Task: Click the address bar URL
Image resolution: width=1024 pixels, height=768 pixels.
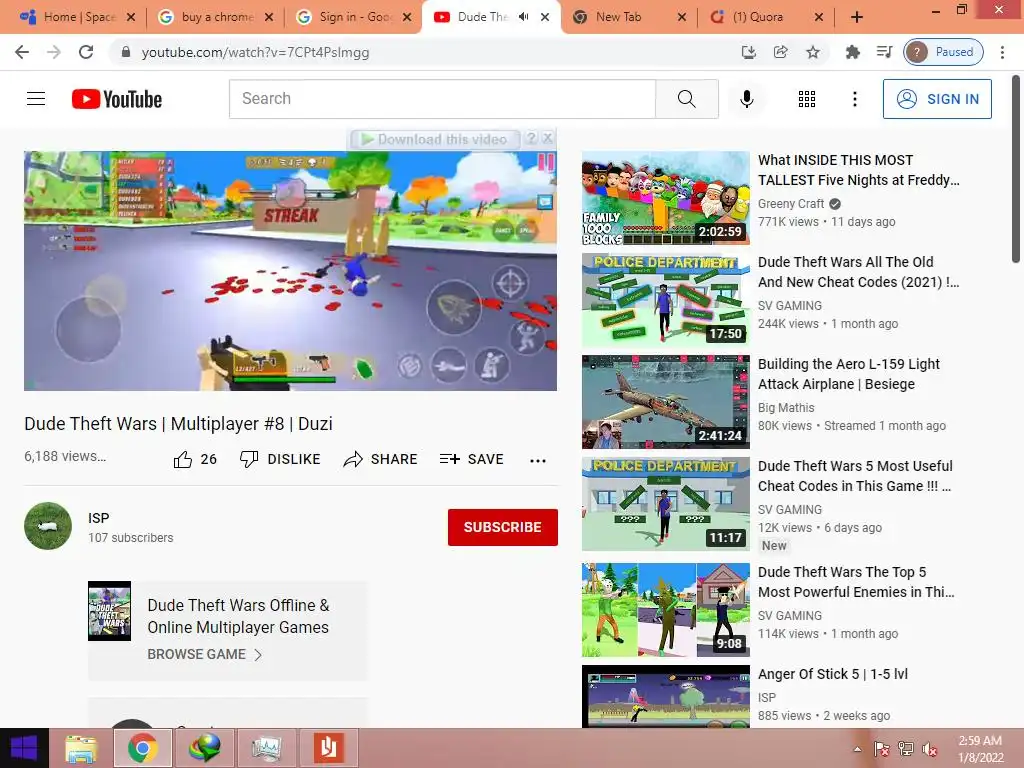Action: [x=255, y=52]
